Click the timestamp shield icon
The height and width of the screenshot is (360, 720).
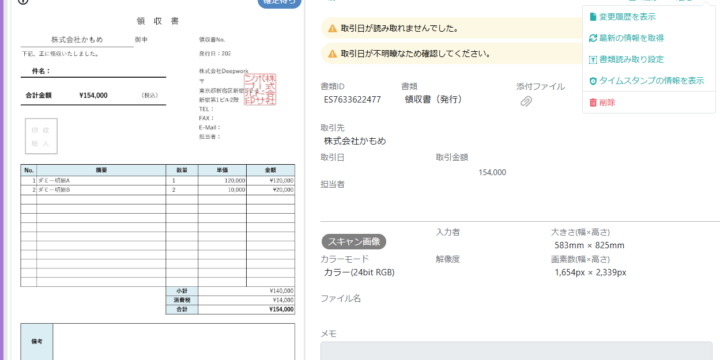click(593, 81)
